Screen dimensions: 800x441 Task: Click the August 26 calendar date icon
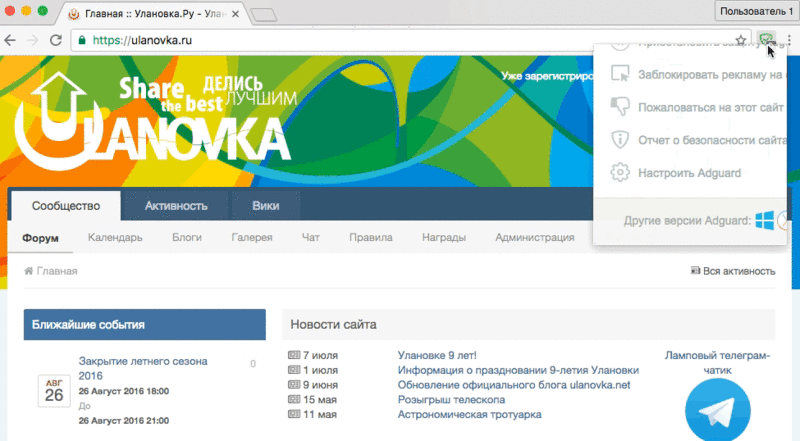click(x=52, y=390)
